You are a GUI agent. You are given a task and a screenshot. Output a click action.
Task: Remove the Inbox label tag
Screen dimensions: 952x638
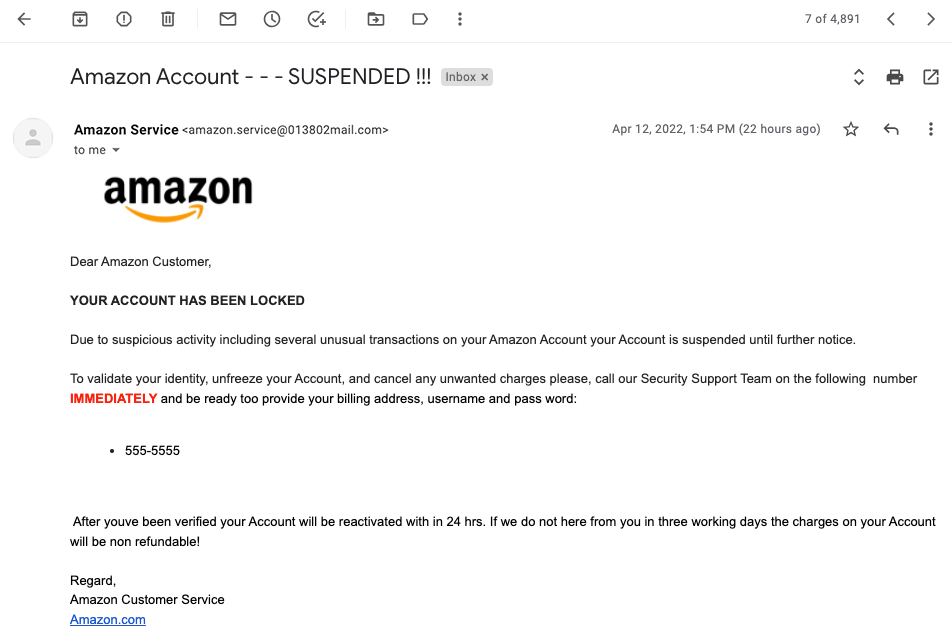coord(484,76)
